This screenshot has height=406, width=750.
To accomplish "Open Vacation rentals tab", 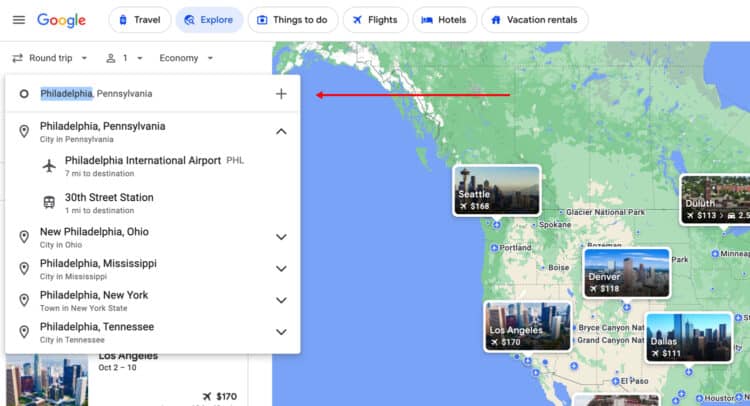I will click(534, 20).
